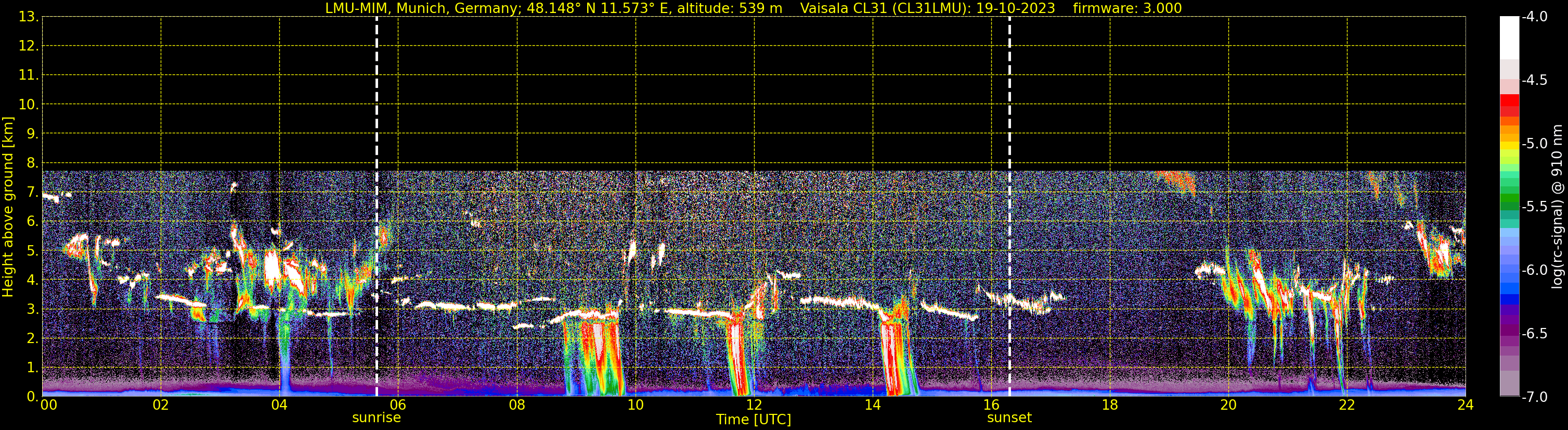The image size is (1568, 430).
Task: Click the 20 tick label on time axis
Action: [x=1228, y=406]
